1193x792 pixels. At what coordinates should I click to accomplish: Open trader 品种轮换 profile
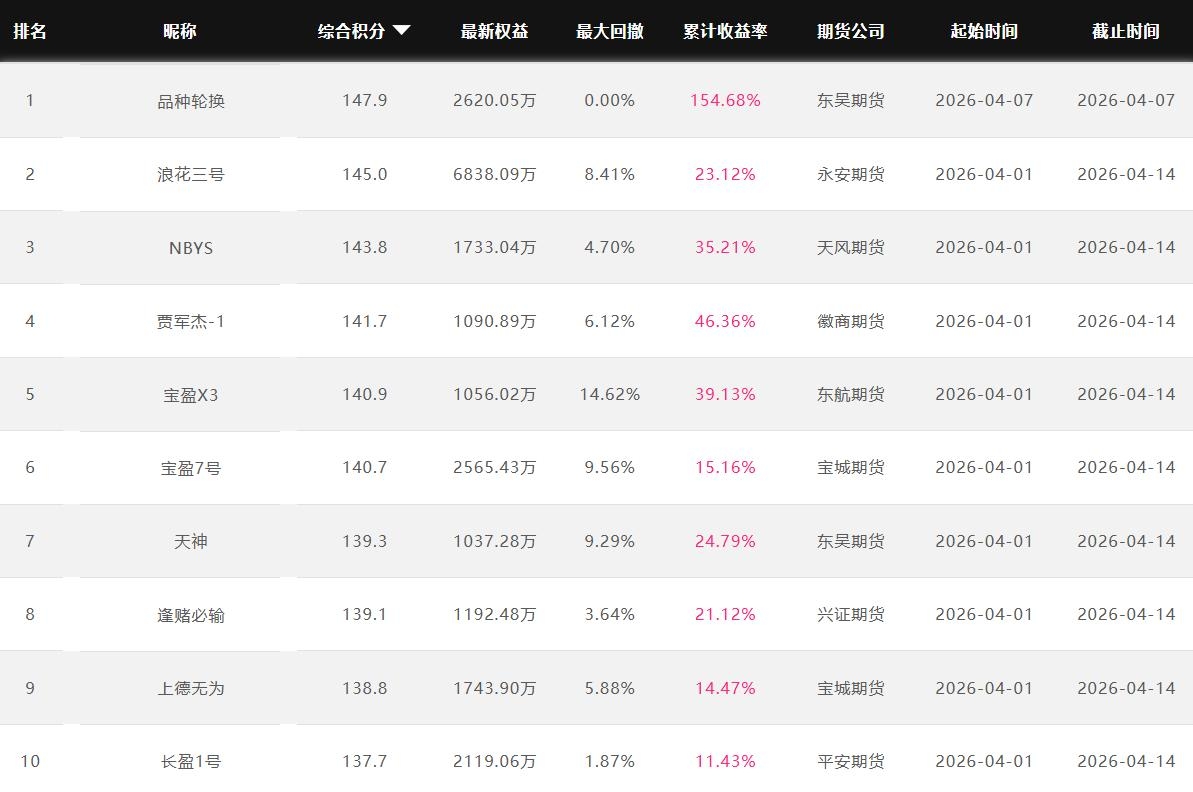(x=191, y=101)
